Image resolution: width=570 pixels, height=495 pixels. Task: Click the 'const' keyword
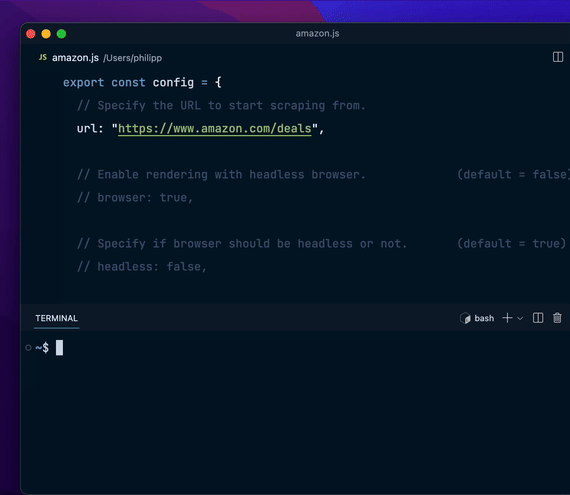pyautogui.click(x=128, y=83)
